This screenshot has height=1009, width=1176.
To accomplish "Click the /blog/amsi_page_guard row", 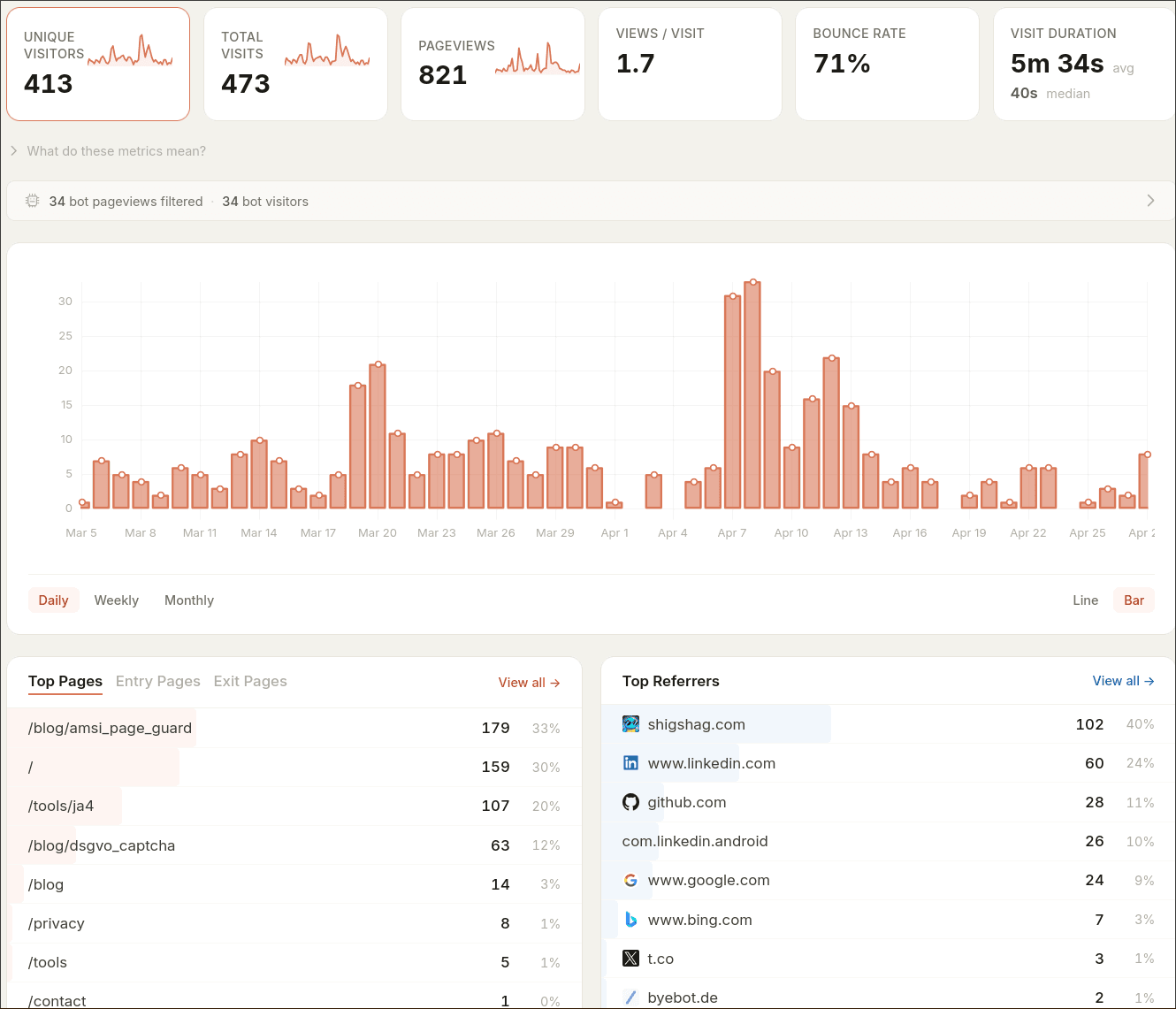I will point(294,728).
